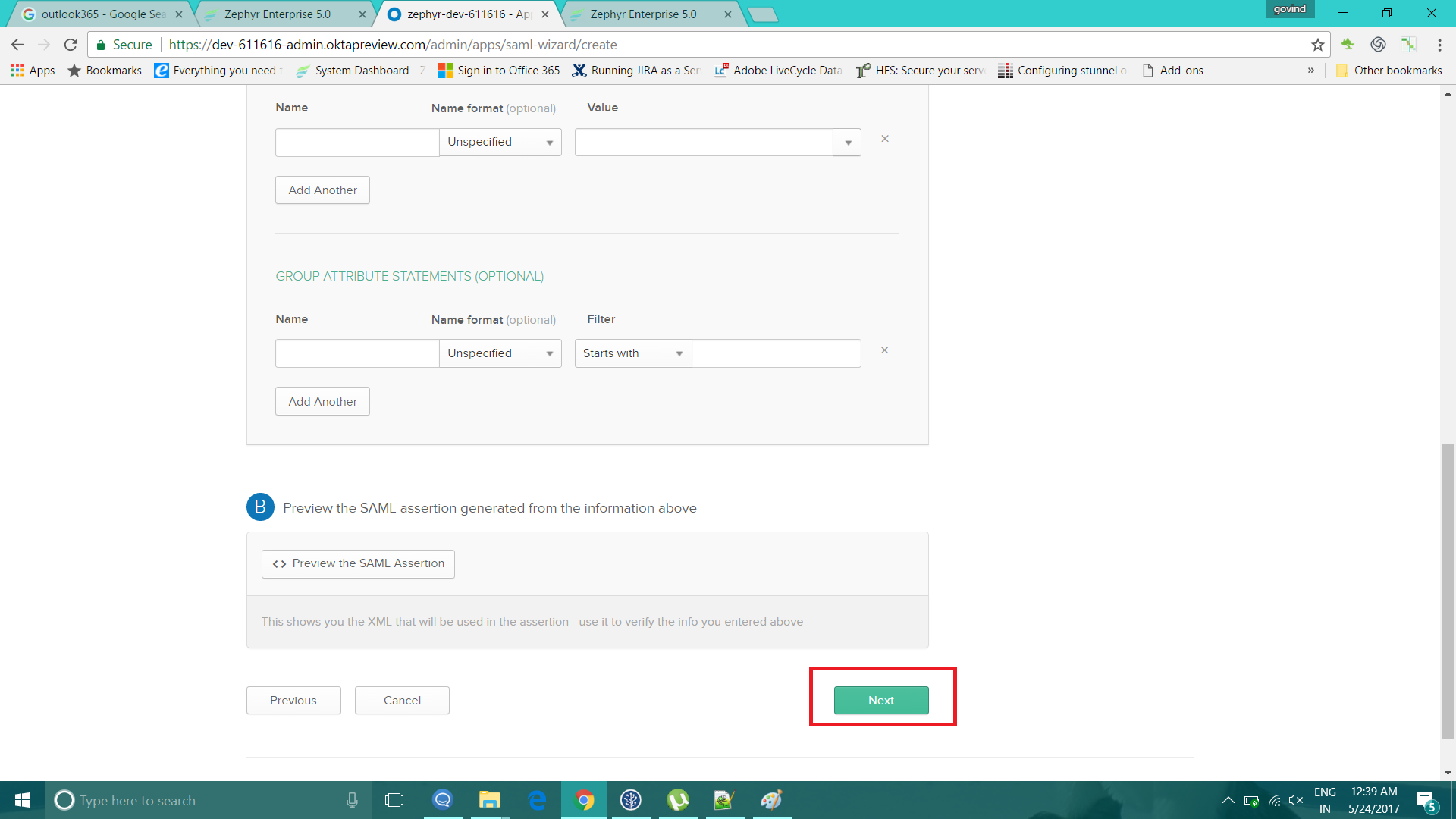Screen dimensions: 1456x819
Task: Open Microsoft Edge from taskbar
Action: click(537, 800)
